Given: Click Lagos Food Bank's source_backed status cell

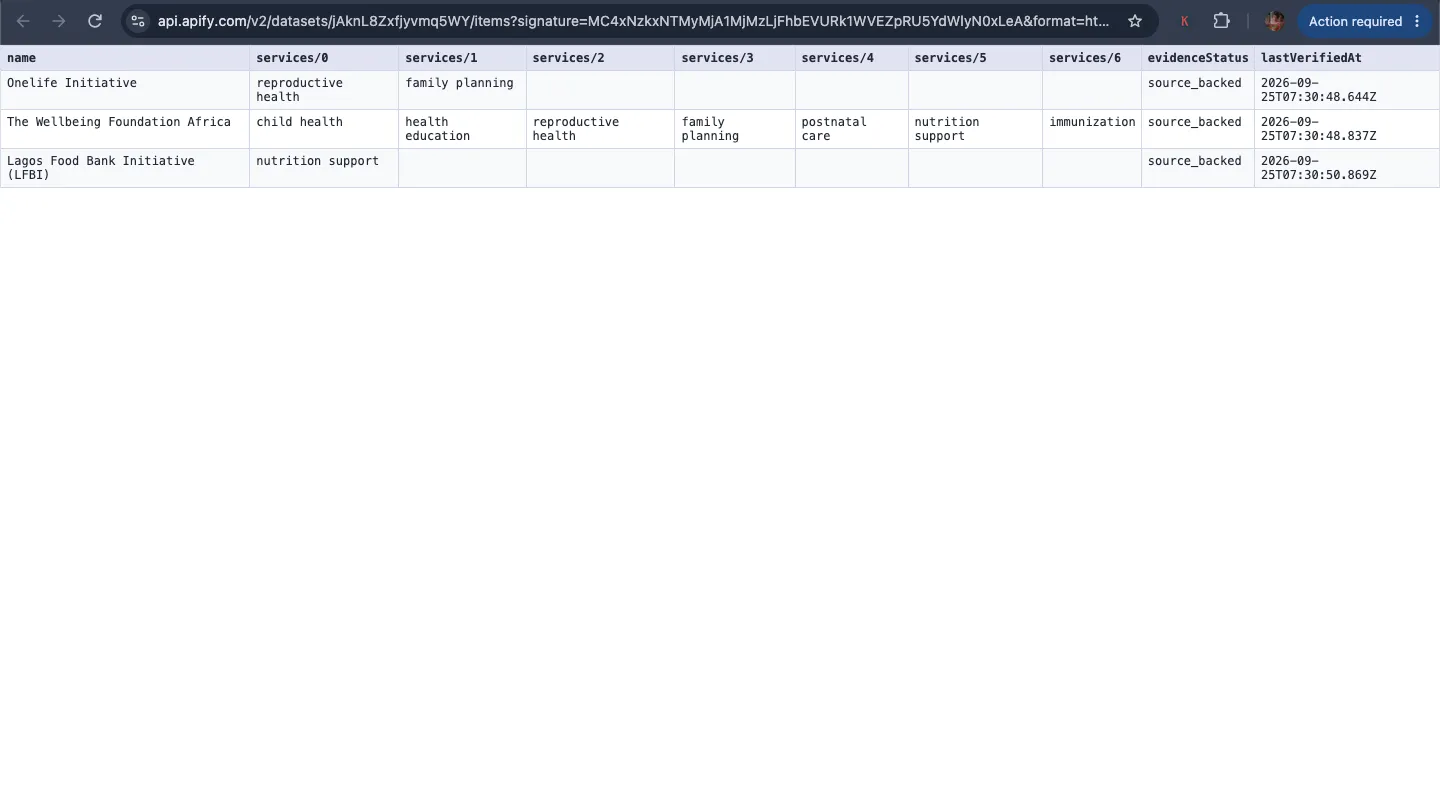Looking at the screenshot, I should click(x=1198, y=168).
